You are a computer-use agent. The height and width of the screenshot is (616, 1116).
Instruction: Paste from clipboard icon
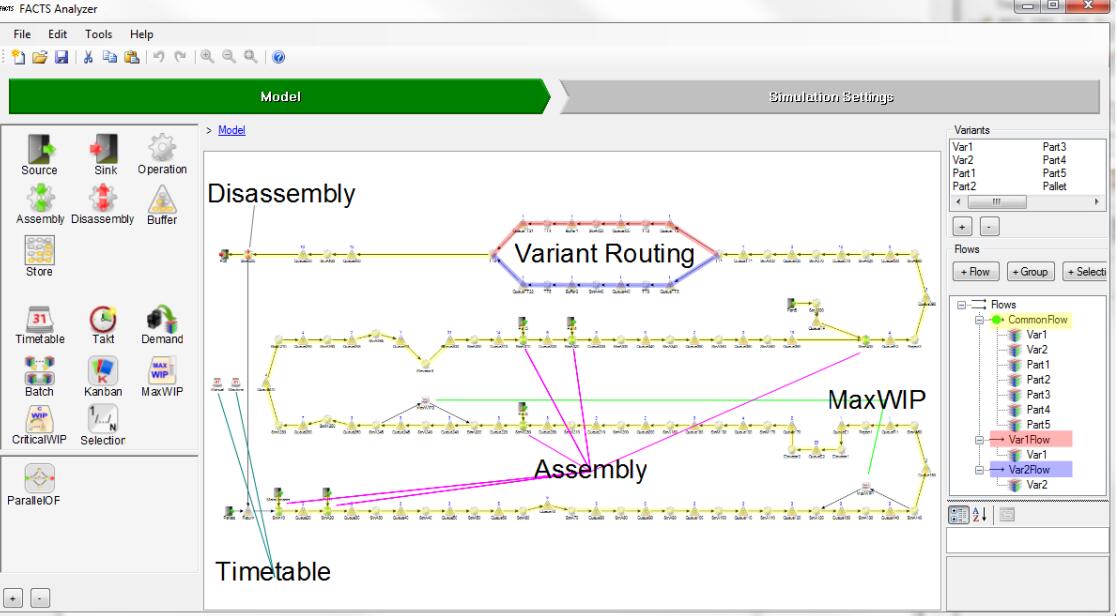click(x=132, y=57)
